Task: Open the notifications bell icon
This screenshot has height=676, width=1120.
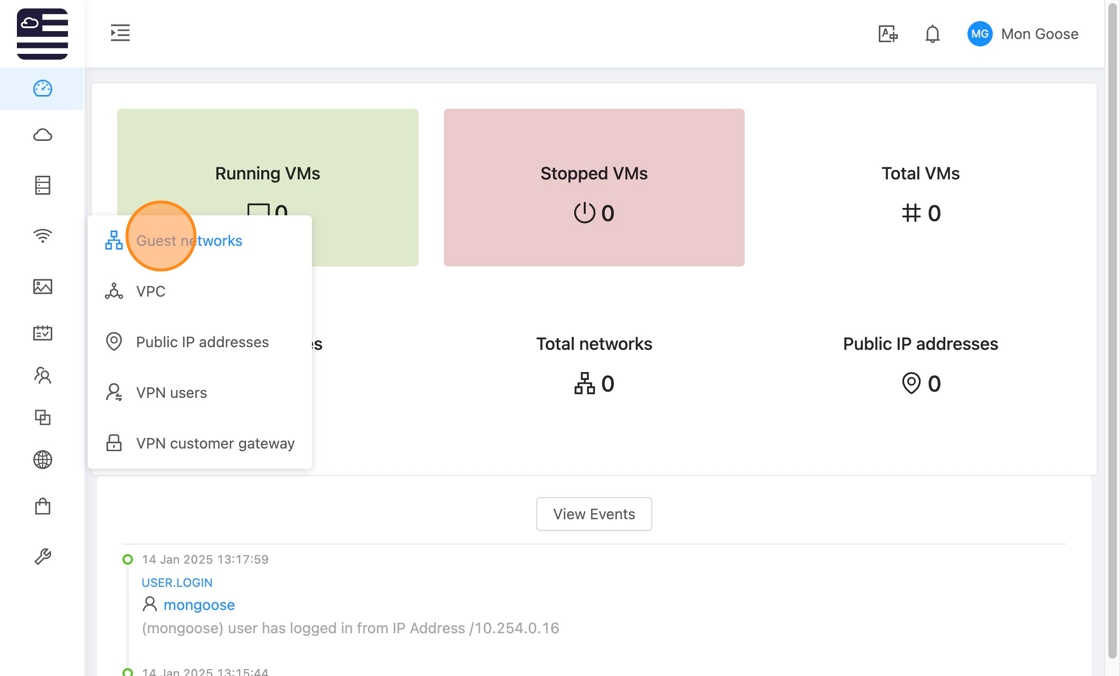Action: [932, 34]
